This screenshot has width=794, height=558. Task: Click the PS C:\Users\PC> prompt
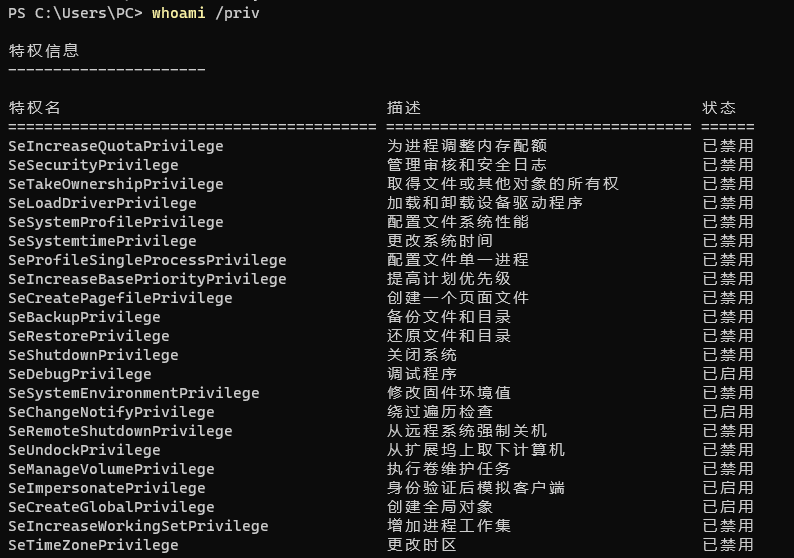pos(75,13)
